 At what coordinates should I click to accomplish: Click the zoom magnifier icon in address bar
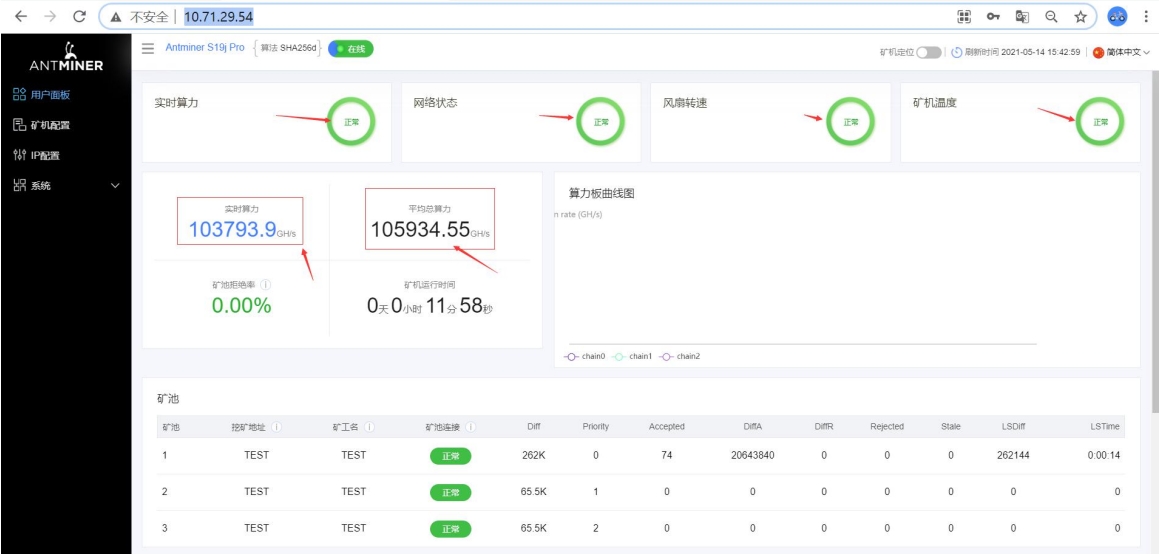(x=1051, y=16)
